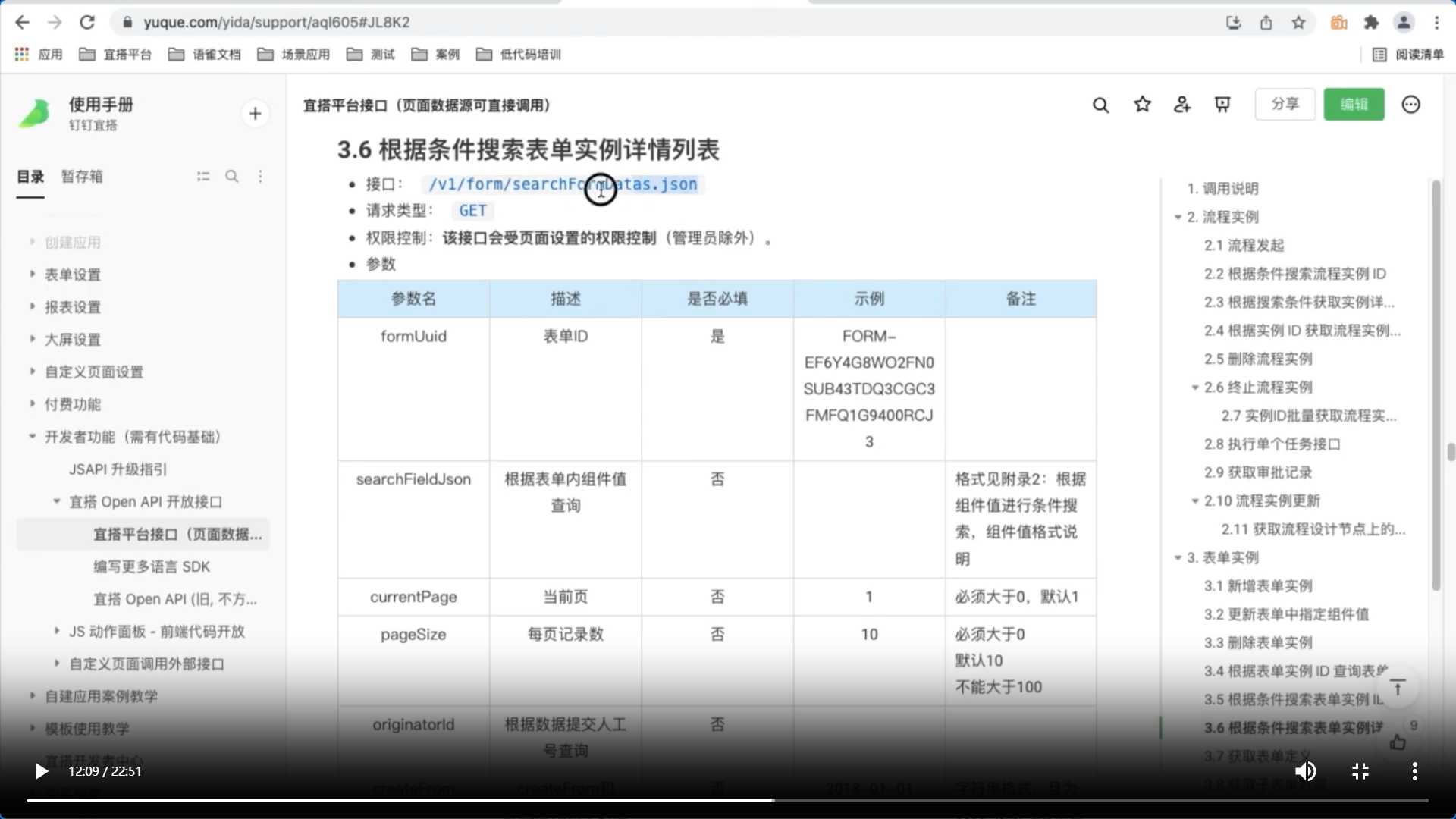The height and width of the screenshot is (819, 1456).
Task: Open the presentation mode icon
Action: click(1222, 105)
